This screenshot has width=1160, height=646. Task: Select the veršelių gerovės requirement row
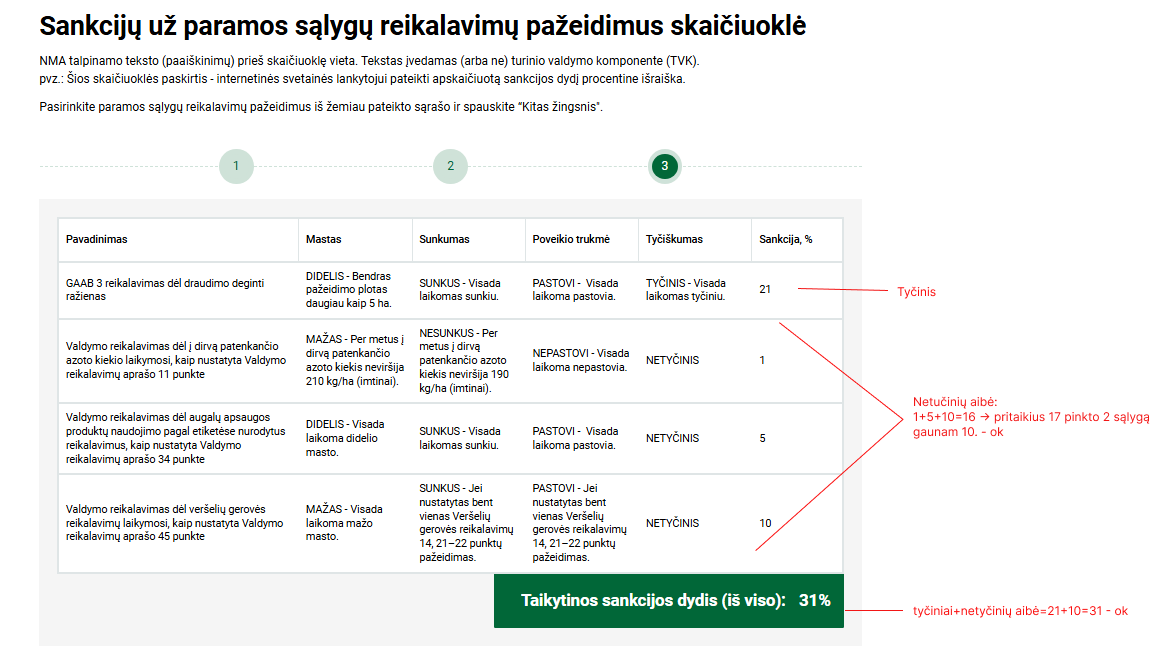coord(175,523)
